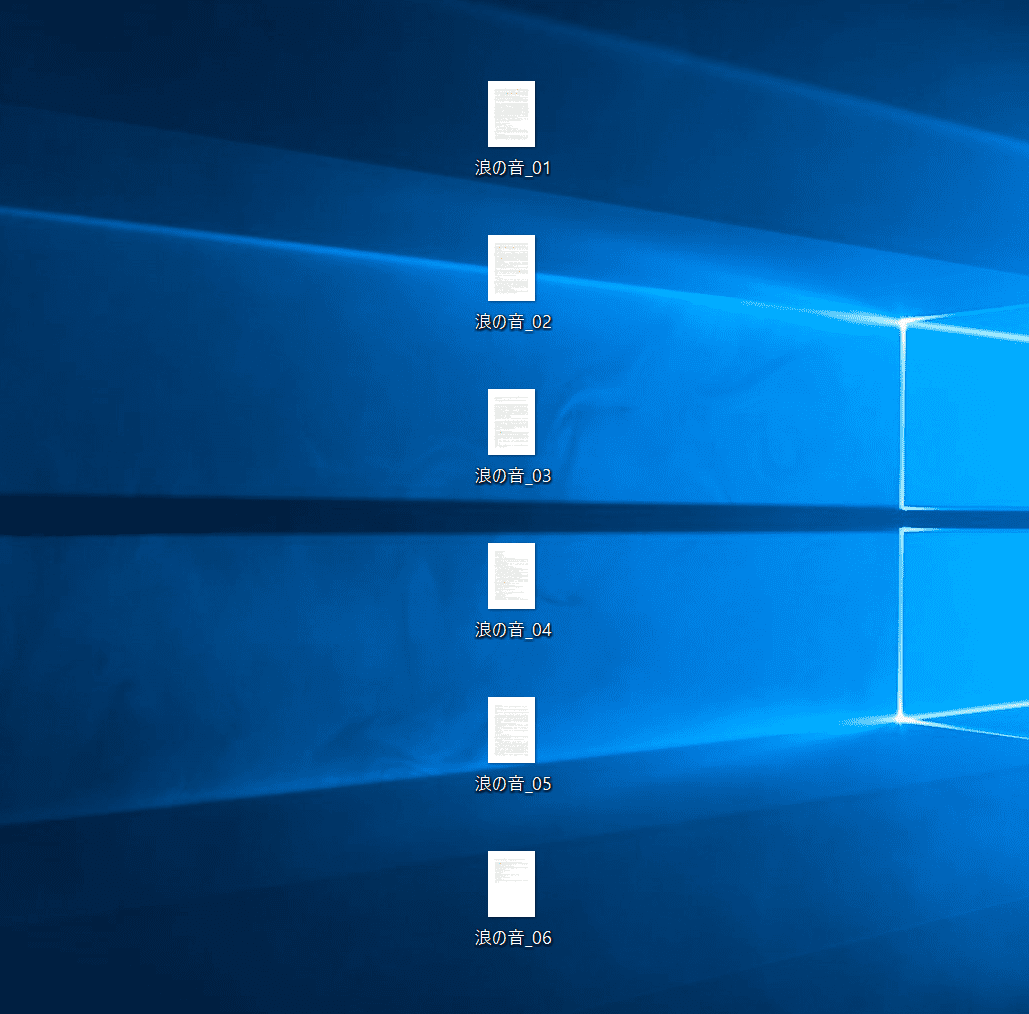Click the 浪の音_06 file icon
The height and width of the screenshot is (1014, 1029).
[511, 884]
